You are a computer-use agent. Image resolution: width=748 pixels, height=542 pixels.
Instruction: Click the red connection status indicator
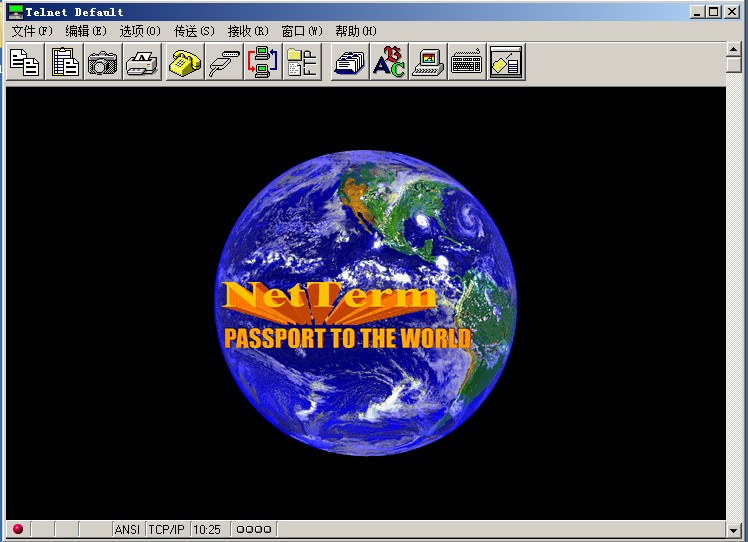coord(18,529)
